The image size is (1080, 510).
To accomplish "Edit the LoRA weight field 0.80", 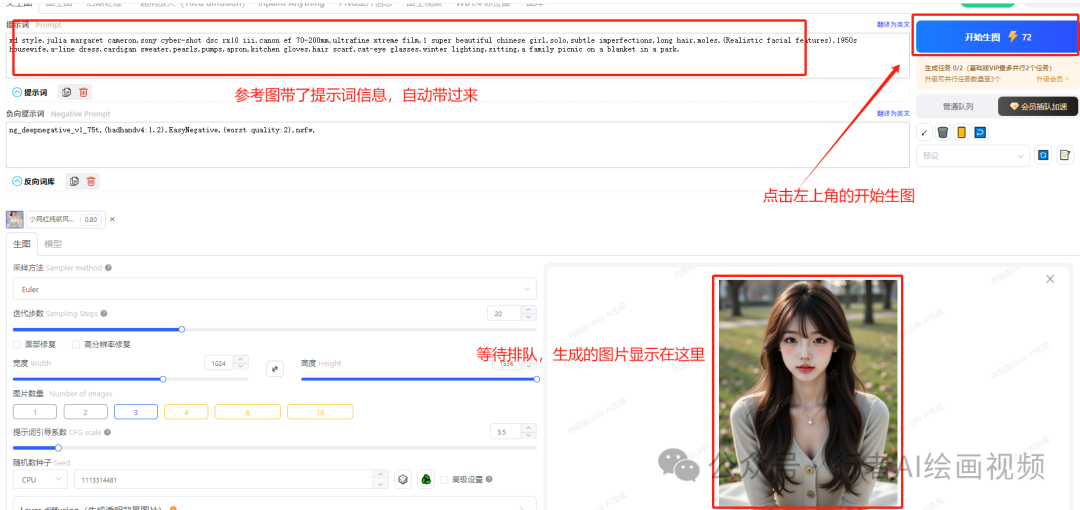I will coord(91,219).
